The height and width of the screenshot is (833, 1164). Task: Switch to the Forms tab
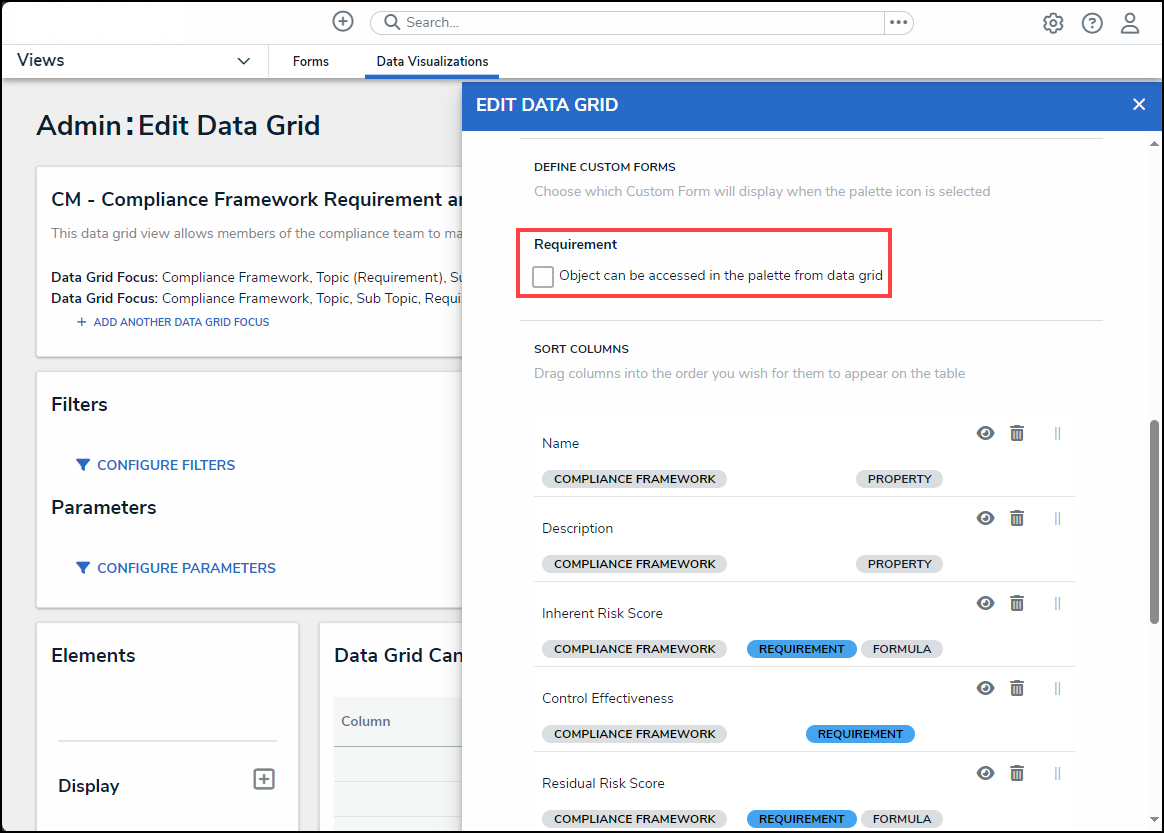pos(311,61)
